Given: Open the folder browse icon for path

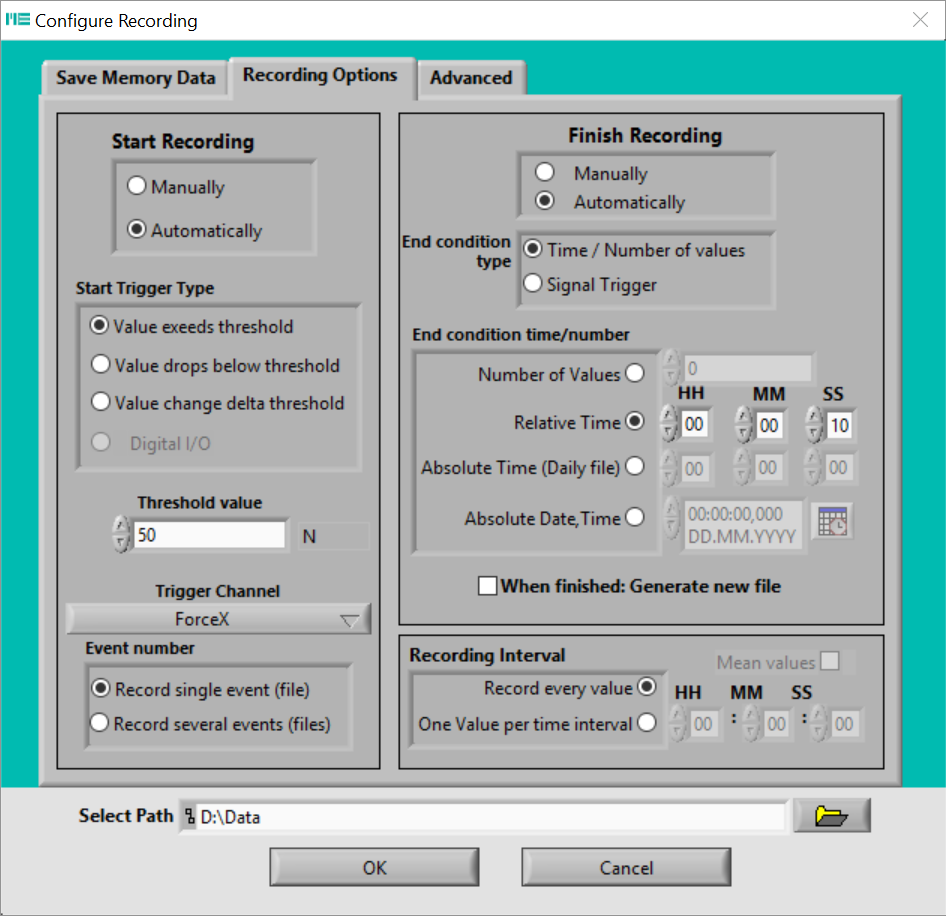Looking at the screenshot, I should pos(831,816).
